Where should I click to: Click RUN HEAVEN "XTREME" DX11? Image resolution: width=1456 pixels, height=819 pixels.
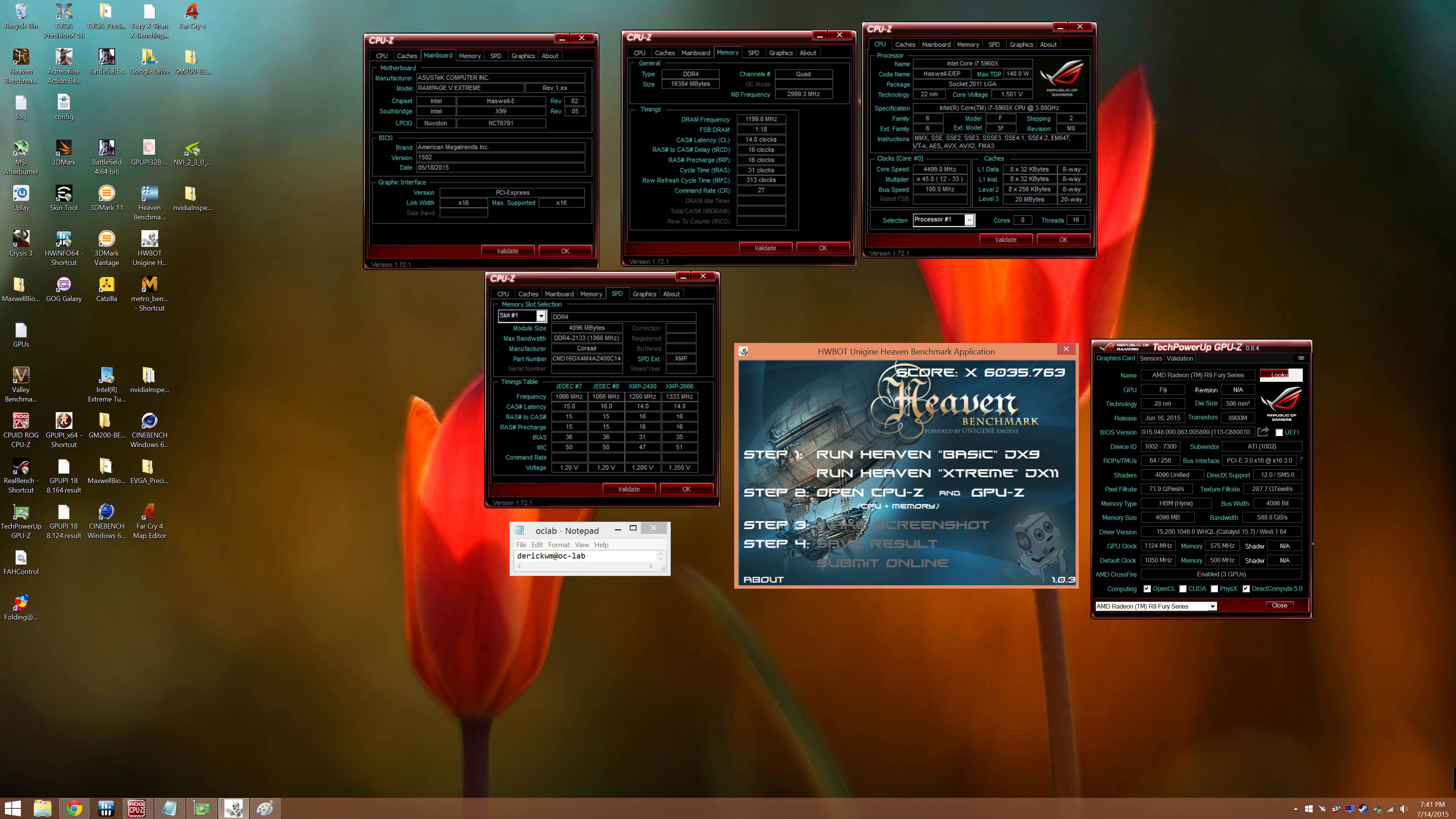pyautogui.click(x=937, y=473)
